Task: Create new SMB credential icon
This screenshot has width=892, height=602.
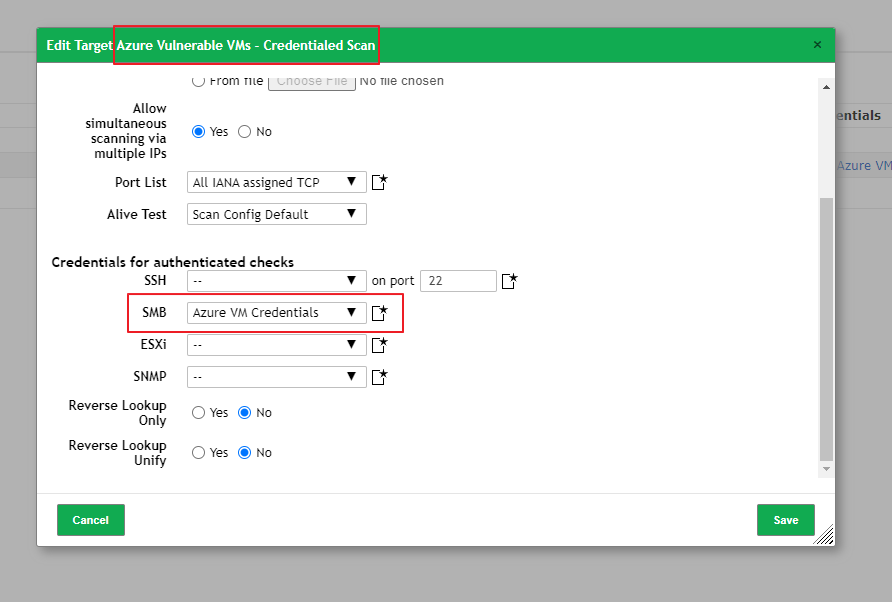Action: pos(379,312)
